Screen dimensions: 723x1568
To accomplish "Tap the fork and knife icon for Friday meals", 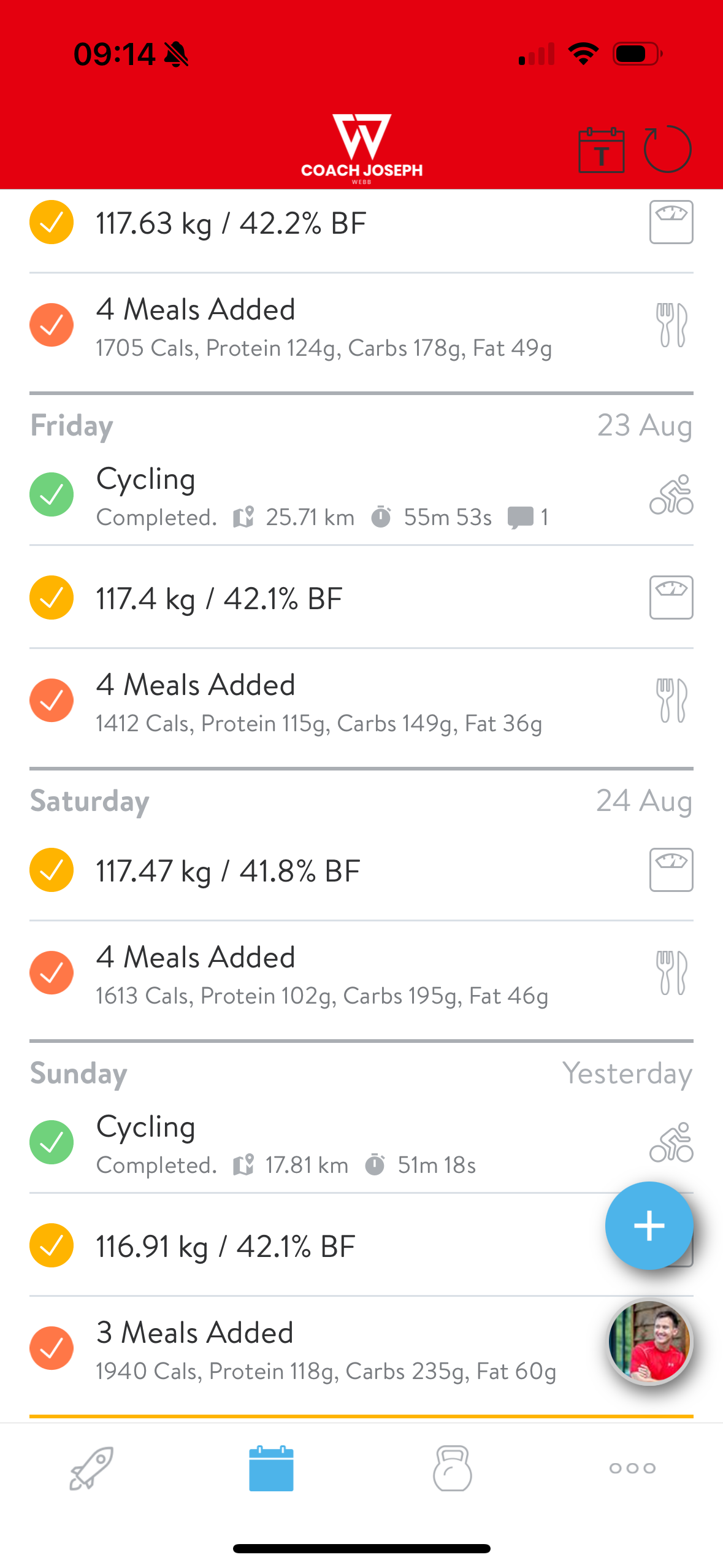I will tap(671, 701).
